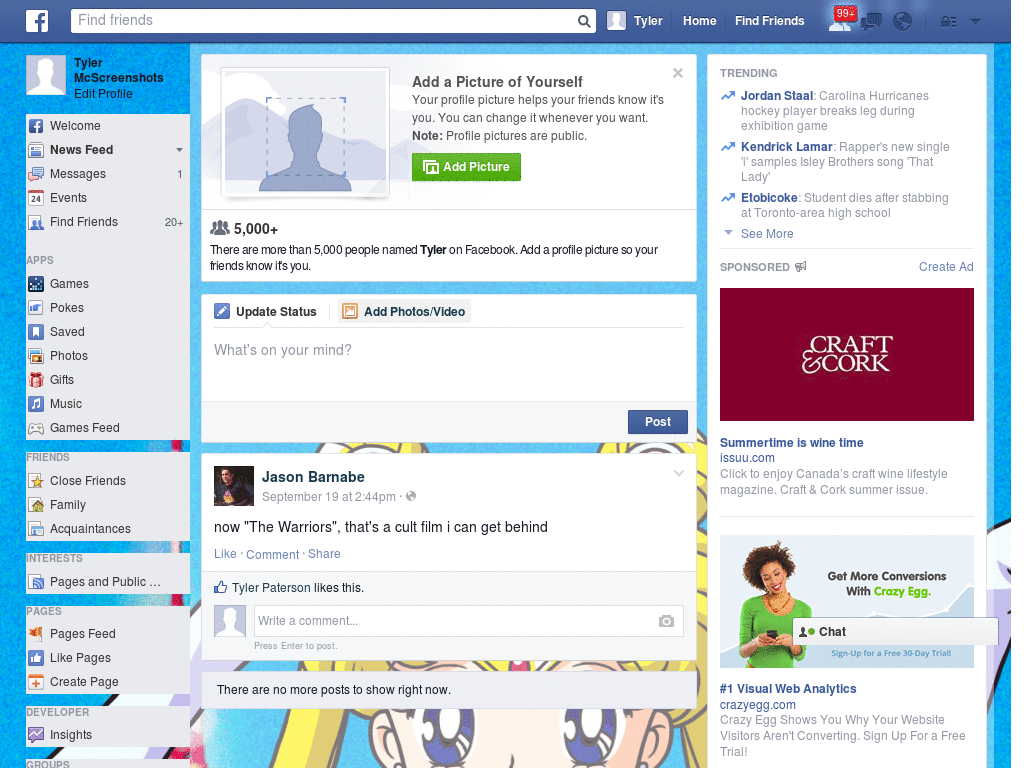1024x768 pixels.
Task: Click the green Add Picture button
Action: pyautogui.click(x=466, y=167)
